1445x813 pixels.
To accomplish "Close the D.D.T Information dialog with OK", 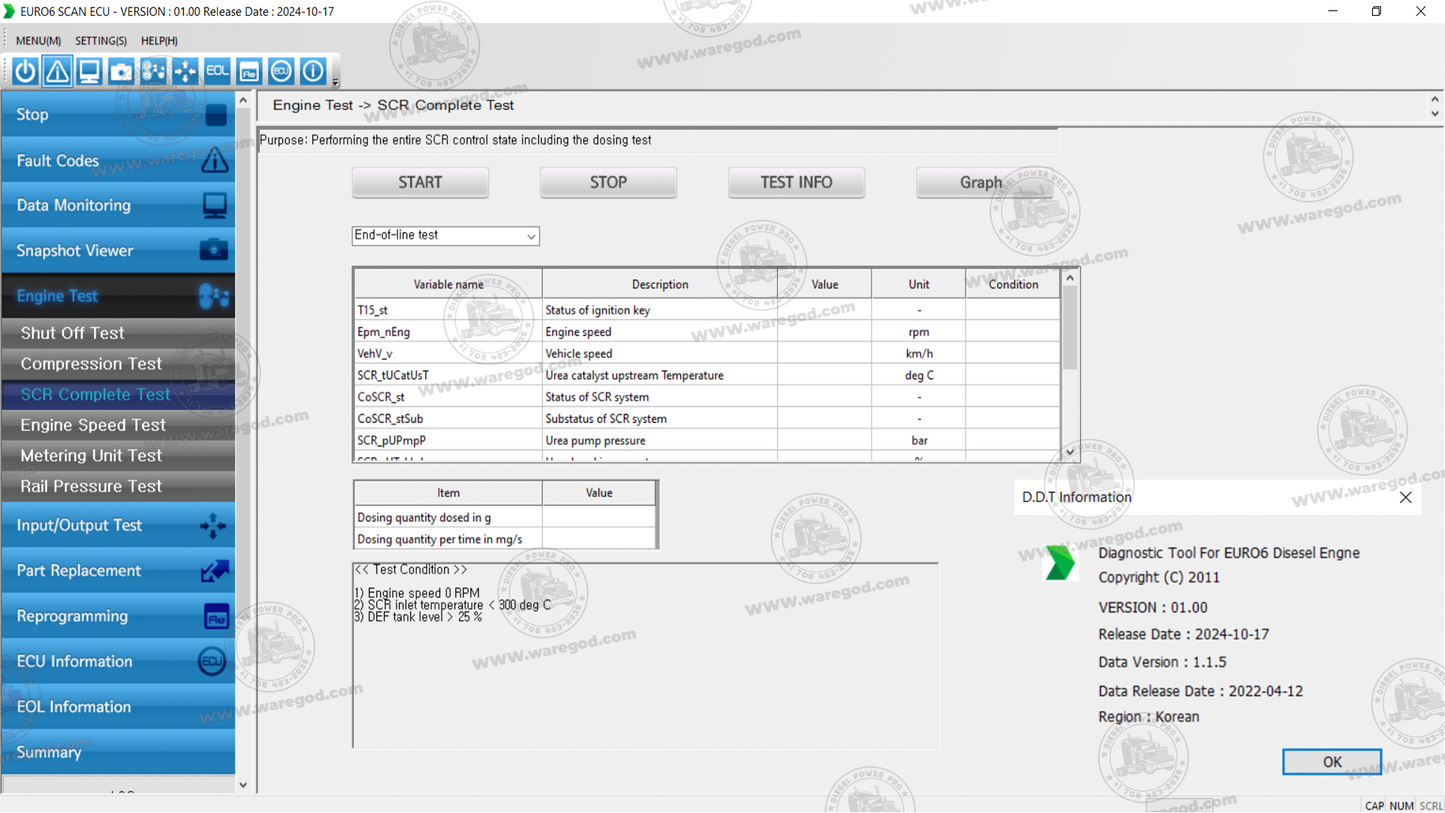I will [x=1331, y=761].
